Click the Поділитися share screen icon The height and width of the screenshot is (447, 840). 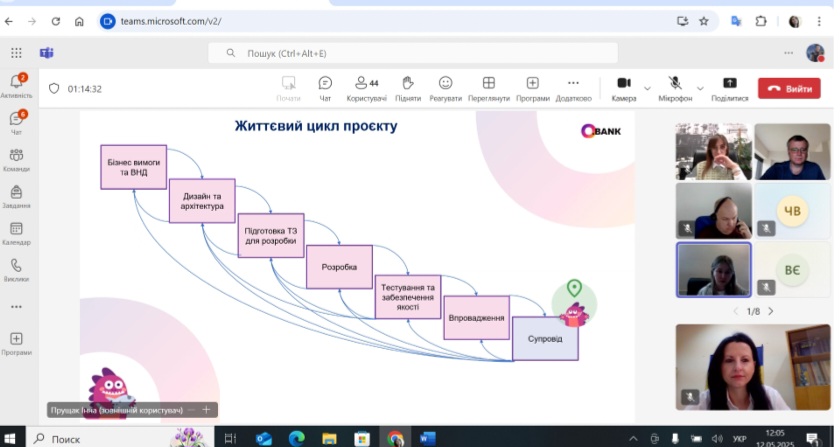pyautogui.click(x=729, y=87)
